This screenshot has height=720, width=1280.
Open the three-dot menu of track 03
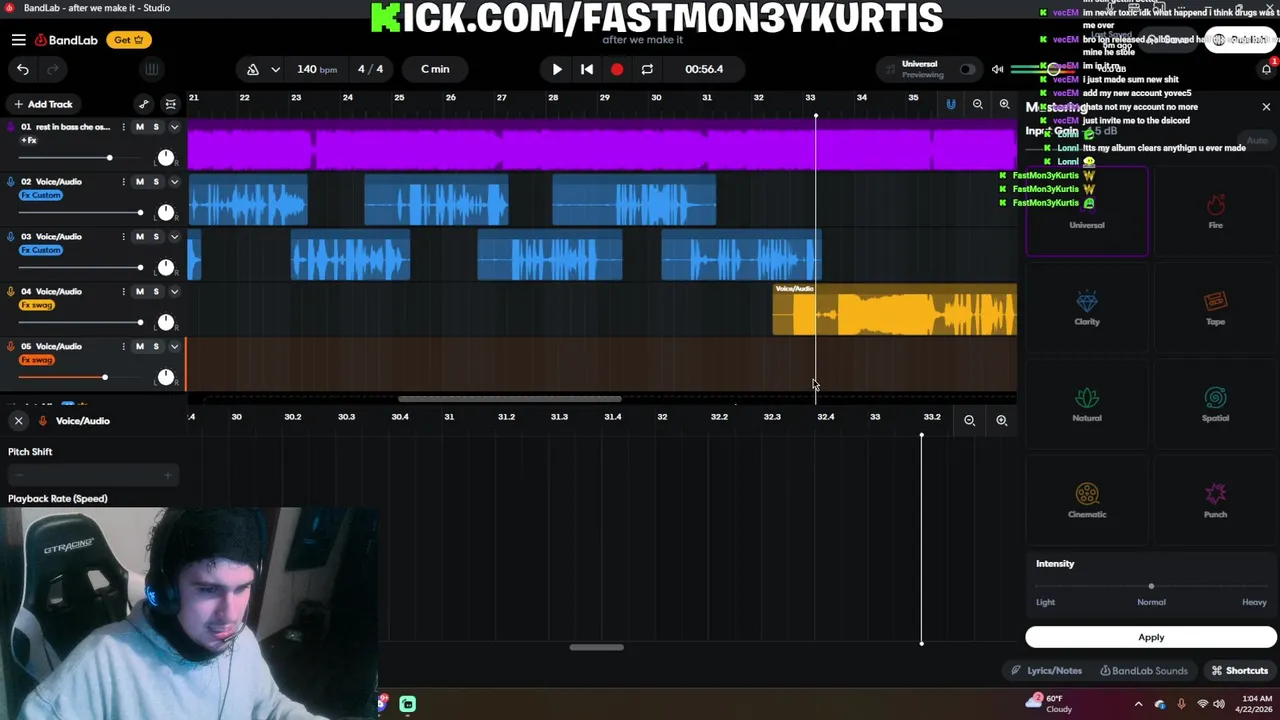tap(123, 237)
